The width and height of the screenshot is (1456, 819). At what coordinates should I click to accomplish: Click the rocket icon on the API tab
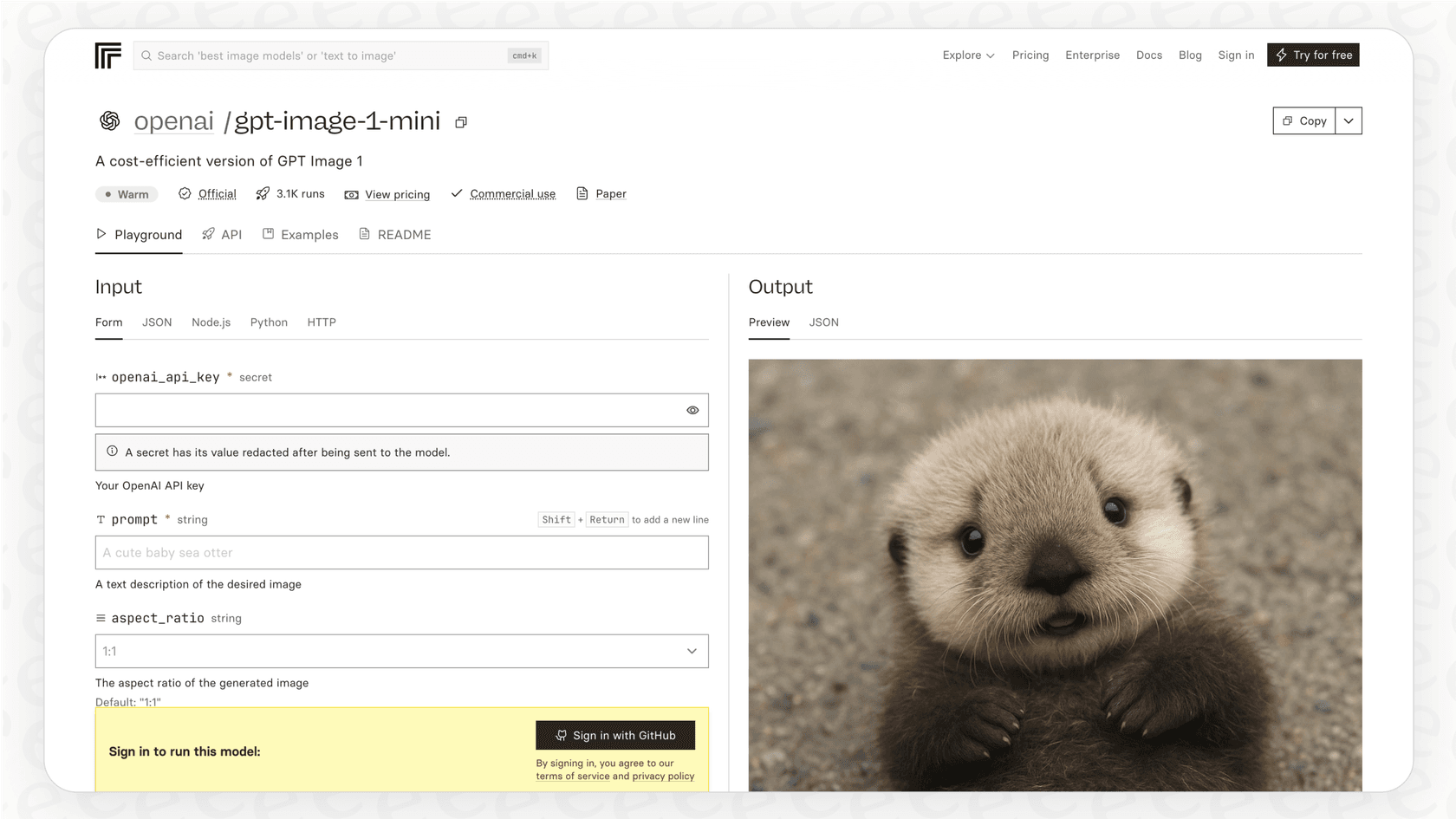coord(208,234)
